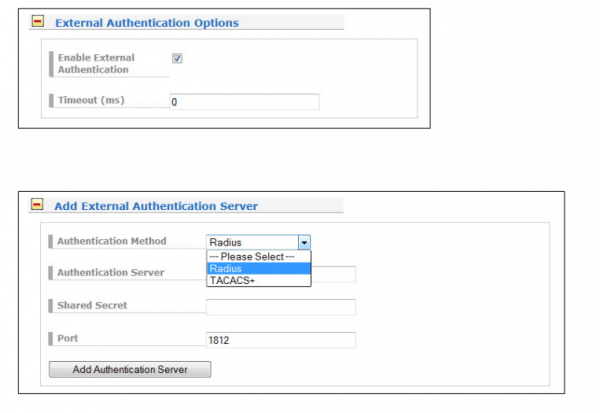Select TACACS+ from the method list
This screenshot has height=413, width=600.
tap(259, 280)
